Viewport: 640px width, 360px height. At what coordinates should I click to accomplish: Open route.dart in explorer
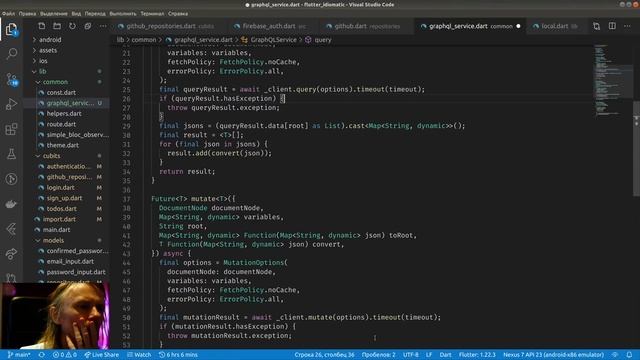pyautogui.click(x=61, y=124)
